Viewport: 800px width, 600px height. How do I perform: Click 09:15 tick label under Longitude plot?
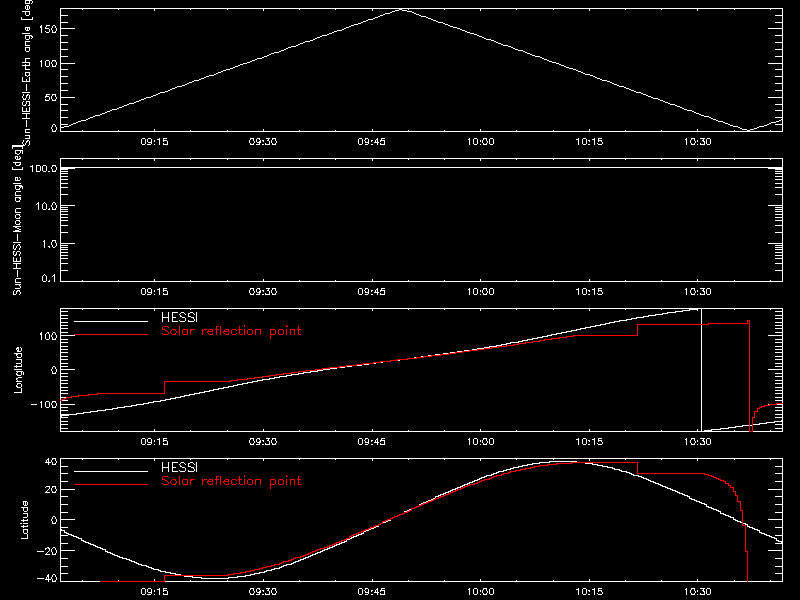click(x=154, y=442)
